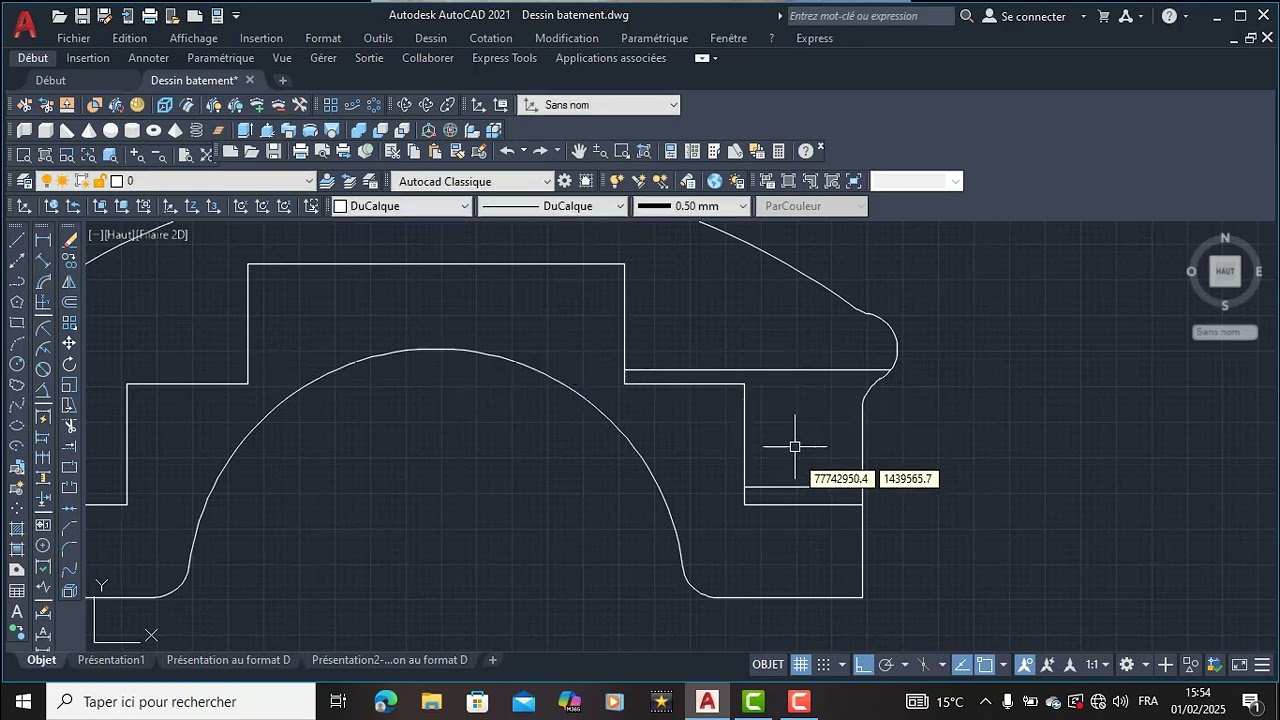Select the Rotate tool

pyautogui.click(x=69, y=364)
